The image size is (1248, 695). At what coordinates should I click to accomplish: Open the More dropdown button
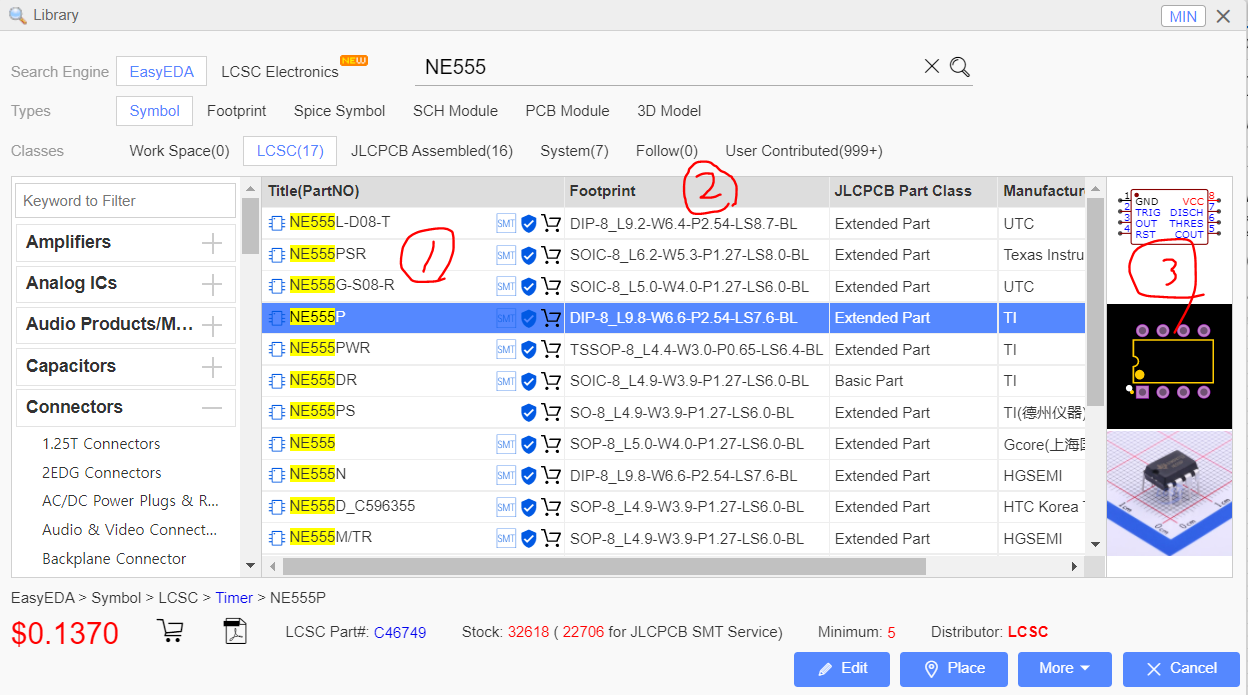(1067, 668)
